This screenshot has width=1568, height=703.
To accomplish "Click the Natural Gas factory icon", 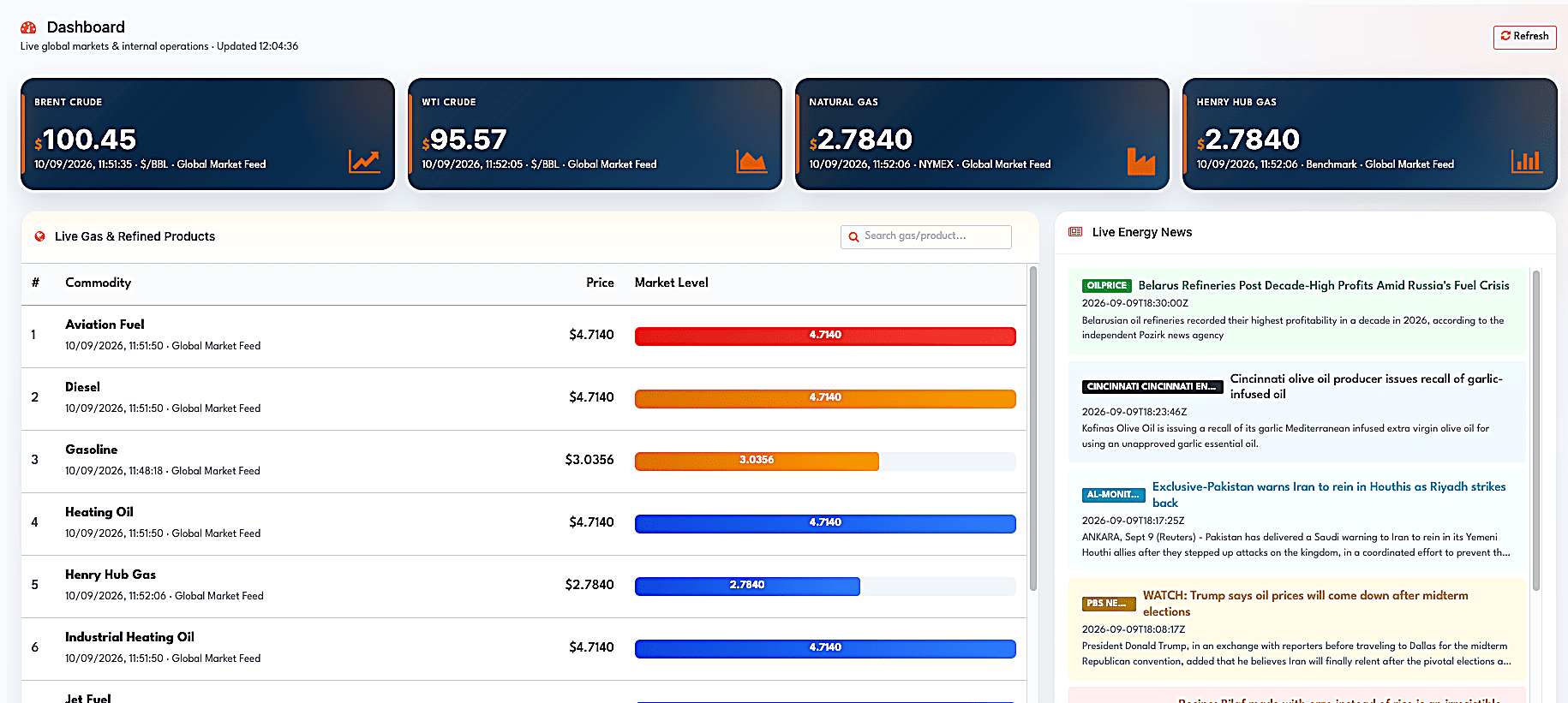I will tap(1141, 161).
